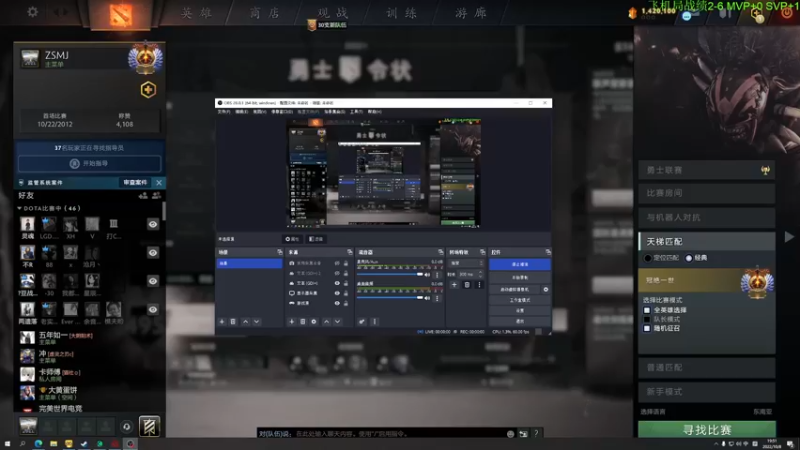Add a scene with plus icon
The height and width of the screenshot is (450, 800).
click(x=222, y=322)
